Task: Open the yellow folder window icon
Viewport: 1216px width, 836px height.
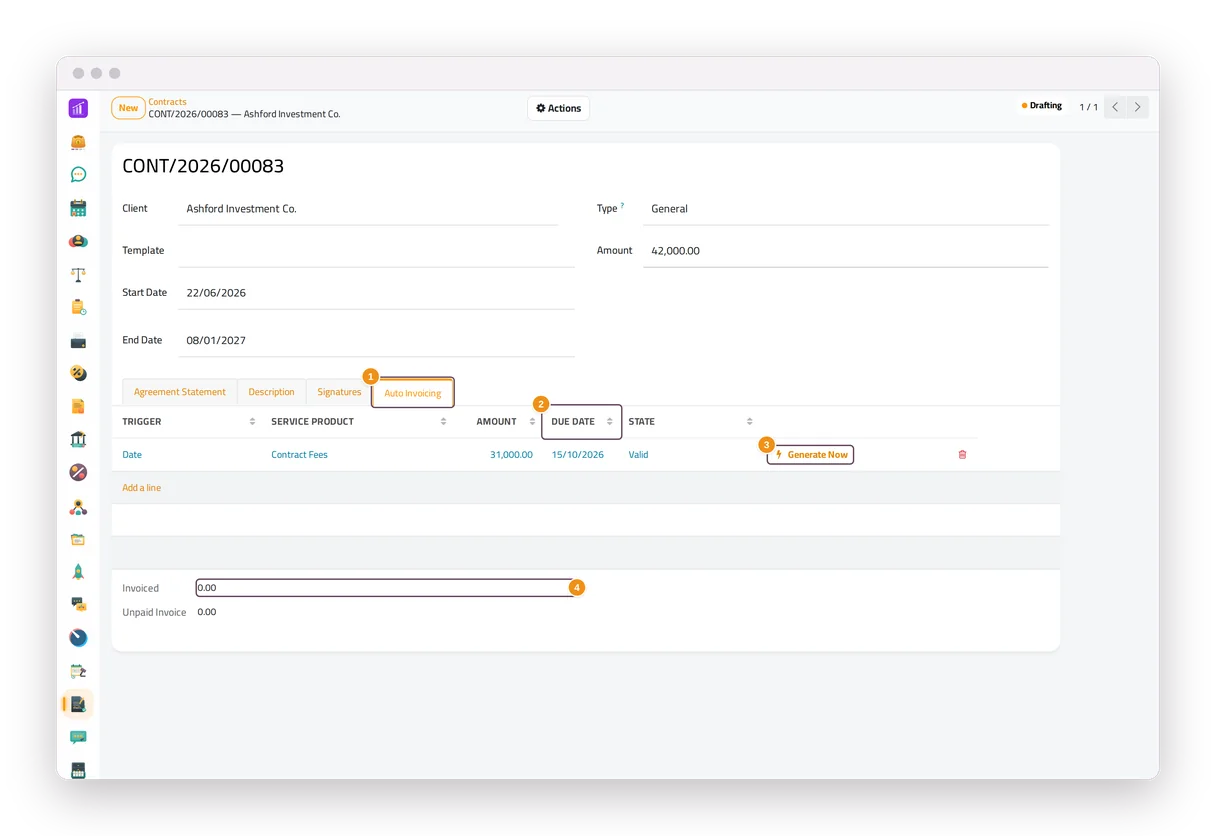Action: (78, 539)
